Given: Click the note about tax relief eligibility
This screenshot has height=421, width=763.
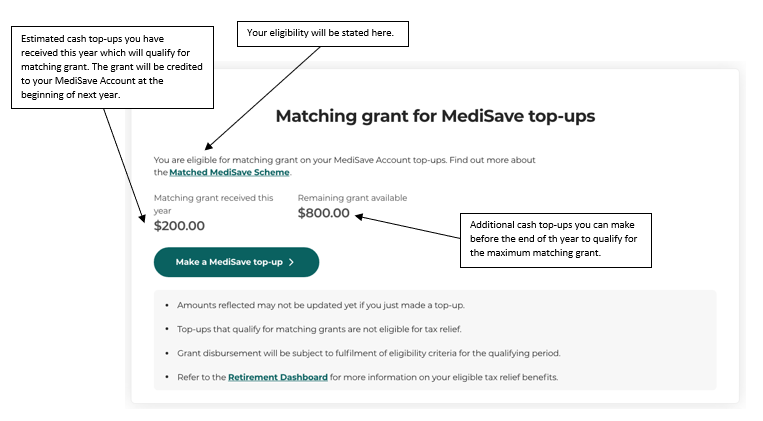Looking at the screenshot, I should click(319, 329).
